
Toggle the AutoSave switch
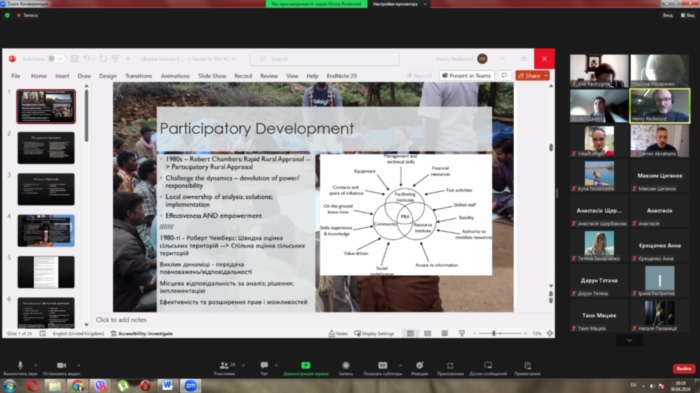click(x=57, y=59)
